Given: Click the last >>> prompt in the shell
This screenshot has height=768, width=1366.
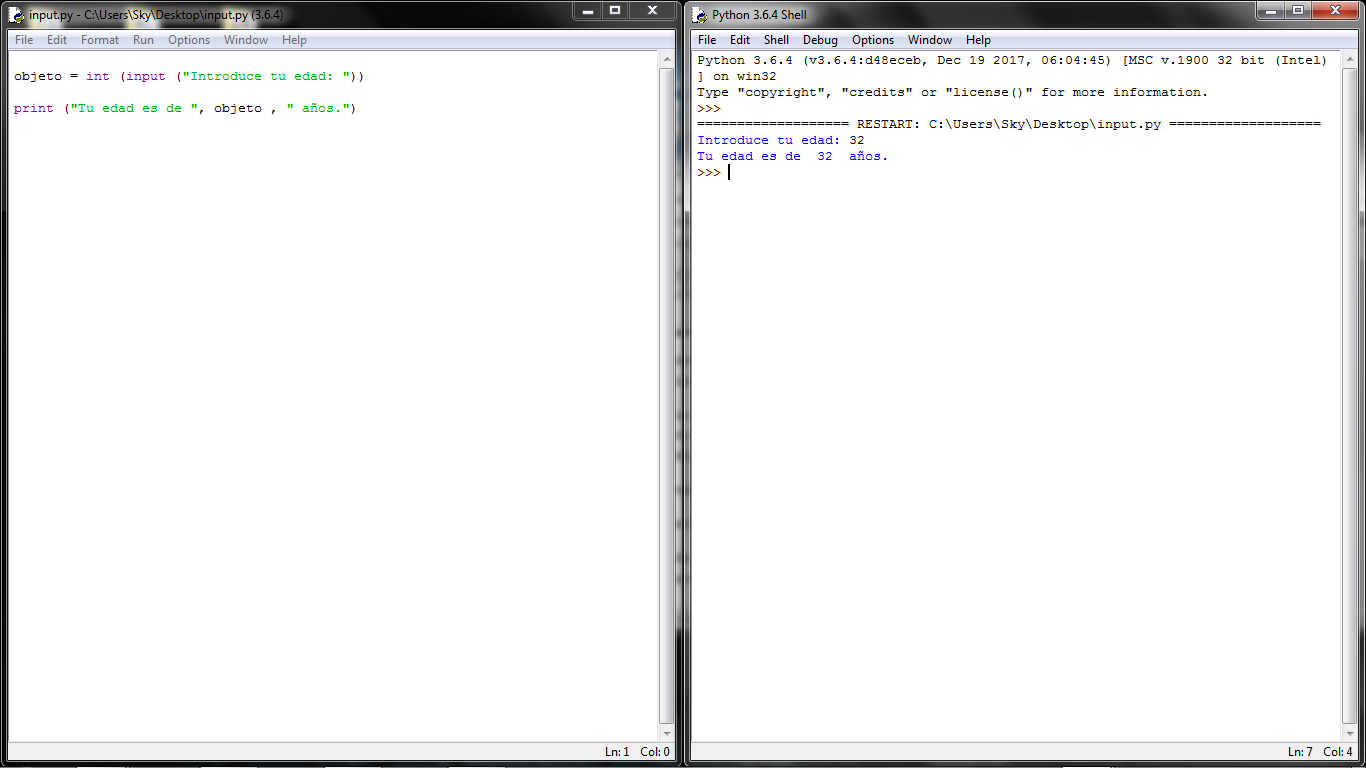Looking at the screenshot, I should (x=708, y=173).
